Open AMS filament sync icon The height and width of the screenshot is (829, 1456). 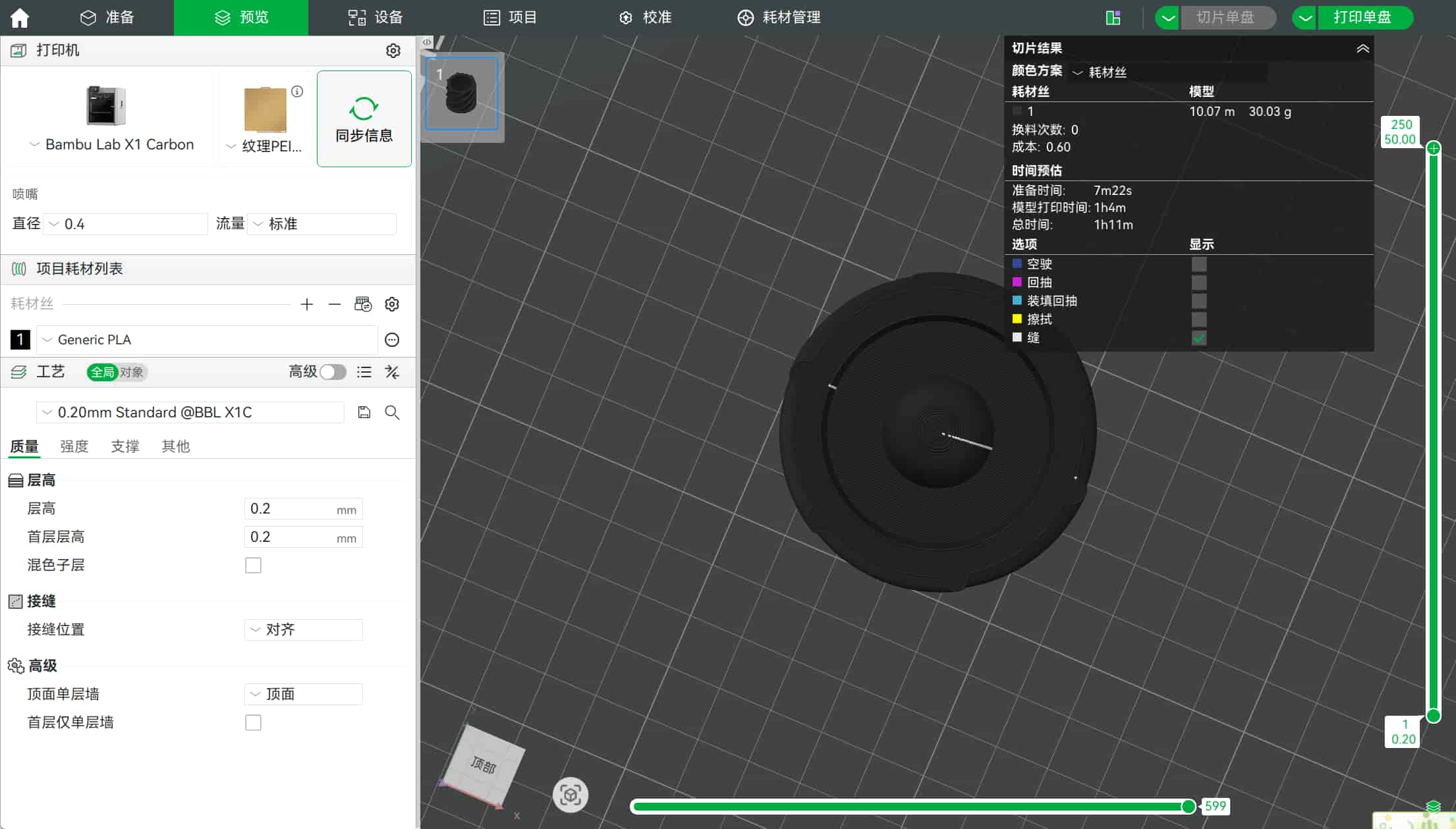pos(363,304)
